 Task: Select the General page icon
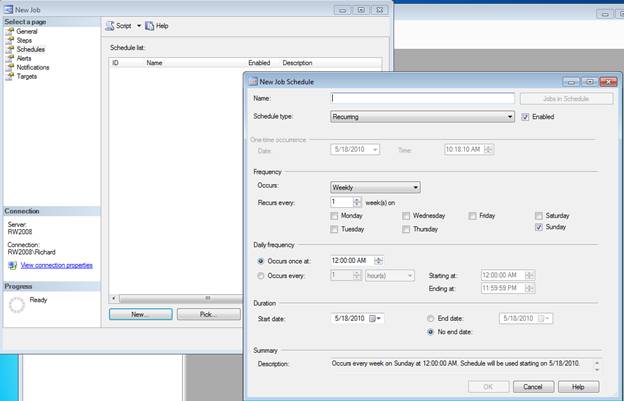pos(10,32)
